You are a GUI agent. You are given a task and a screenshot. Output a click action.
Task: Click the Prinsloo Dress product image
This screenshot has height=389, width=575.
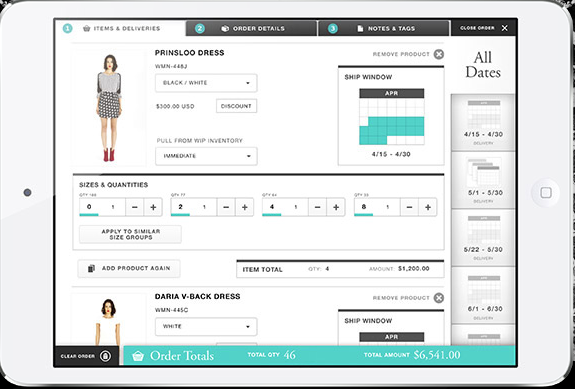pyautogui.click(x=109, y=108)
